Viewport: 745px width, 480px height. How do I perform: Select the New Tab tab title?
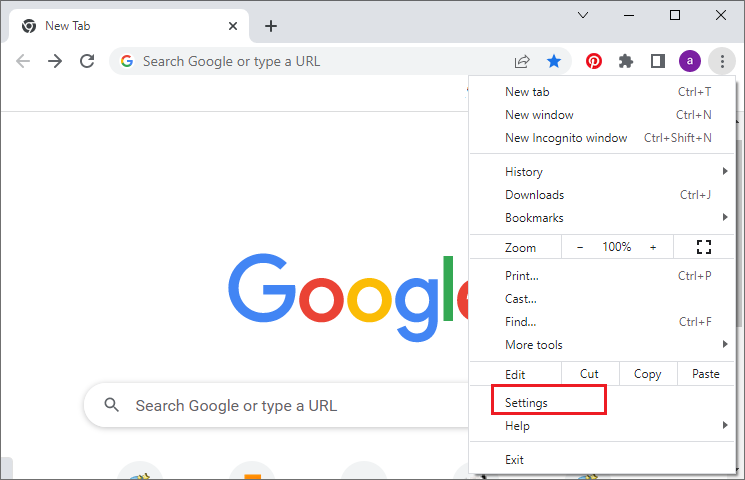tap(67, 26)
